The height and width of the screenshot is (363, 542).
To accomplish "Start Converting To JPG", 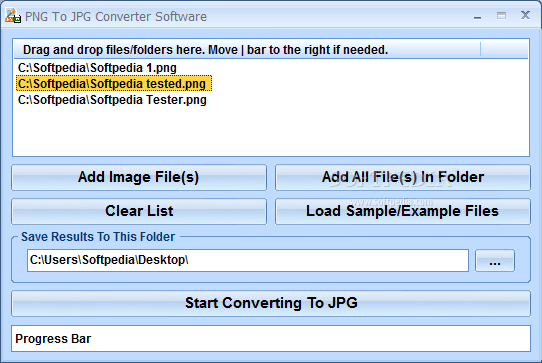I will [271, 303].
